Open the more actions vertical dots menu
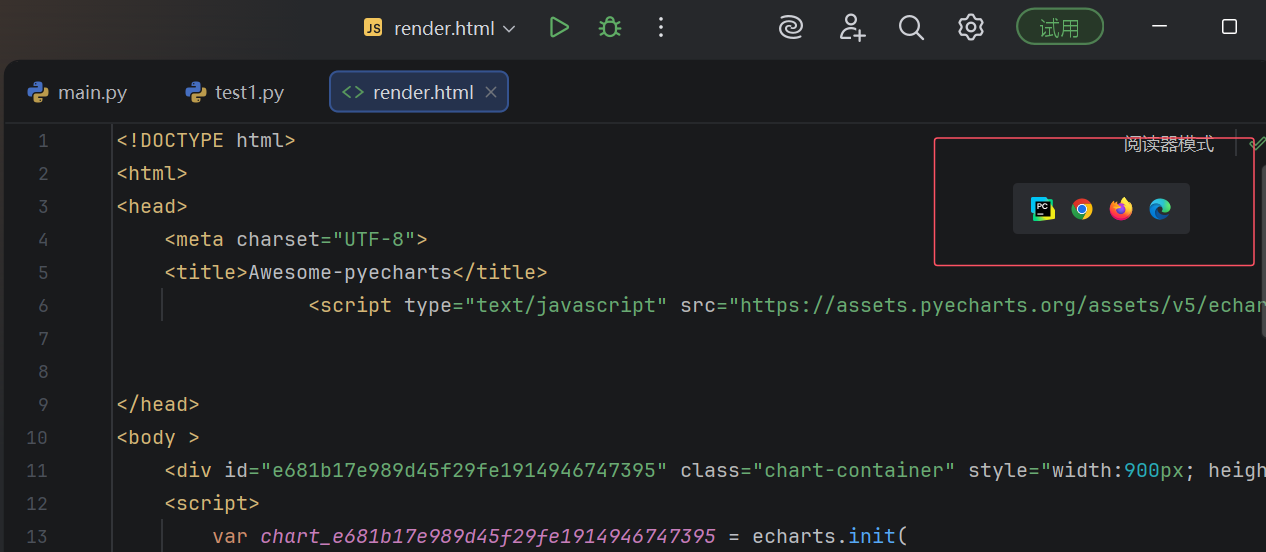The height and width of the screenshot is (552, 1266). [660, 27]
